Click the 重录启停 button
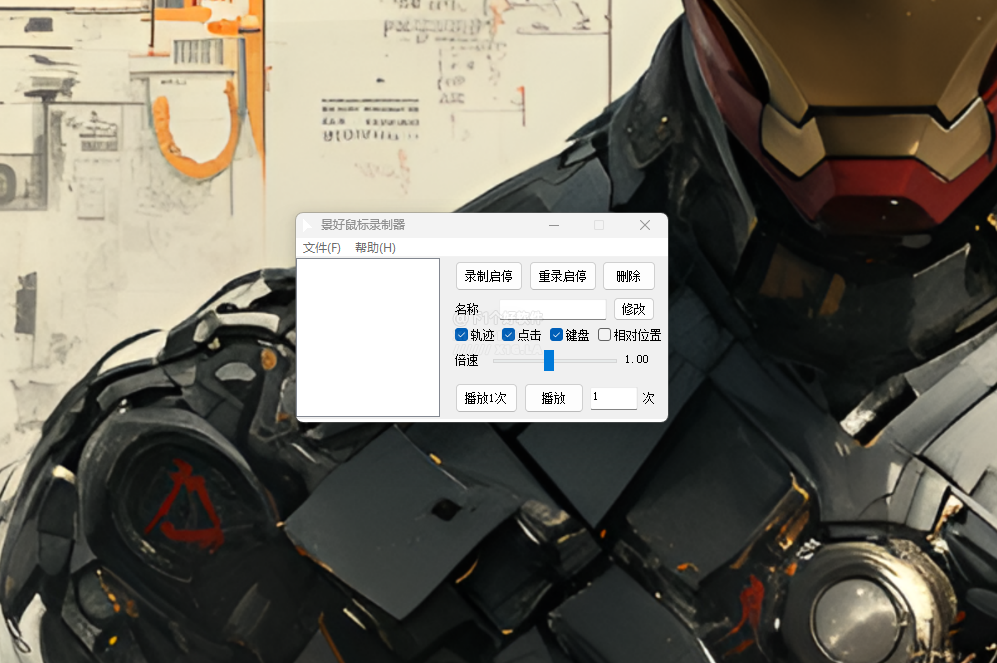The image size is (997, 663). click(563, 276)
